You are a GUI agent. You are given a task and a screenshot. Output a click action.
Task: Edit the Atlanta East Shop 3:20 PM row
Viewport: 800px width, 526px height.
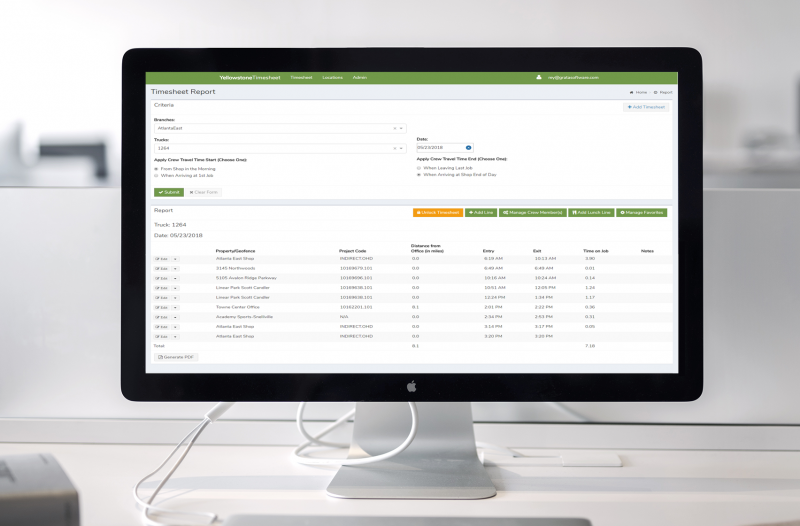[162, 337]
